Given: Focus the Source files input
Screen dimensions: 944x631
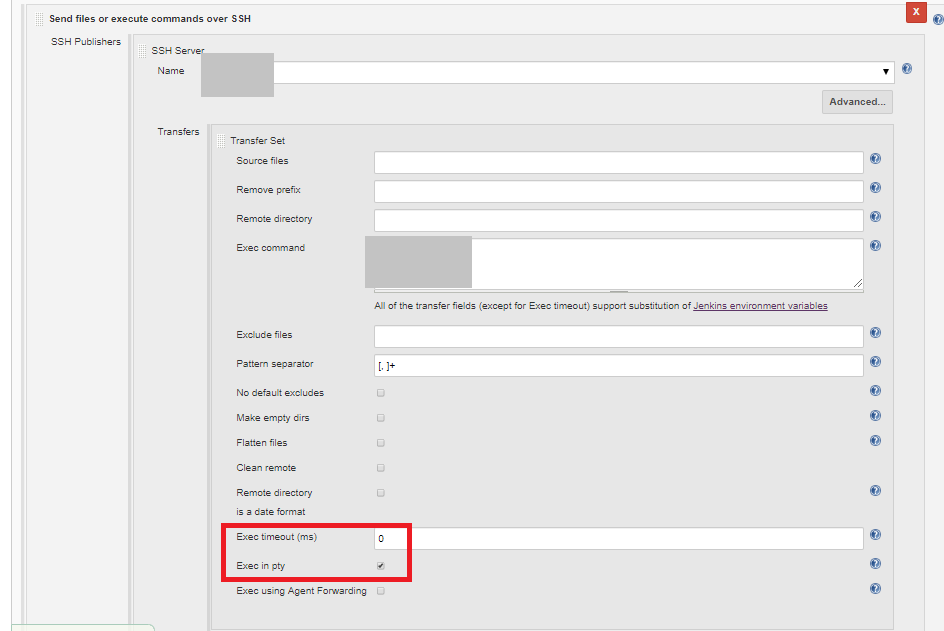Looking at the screenshot, I should 619,163.
